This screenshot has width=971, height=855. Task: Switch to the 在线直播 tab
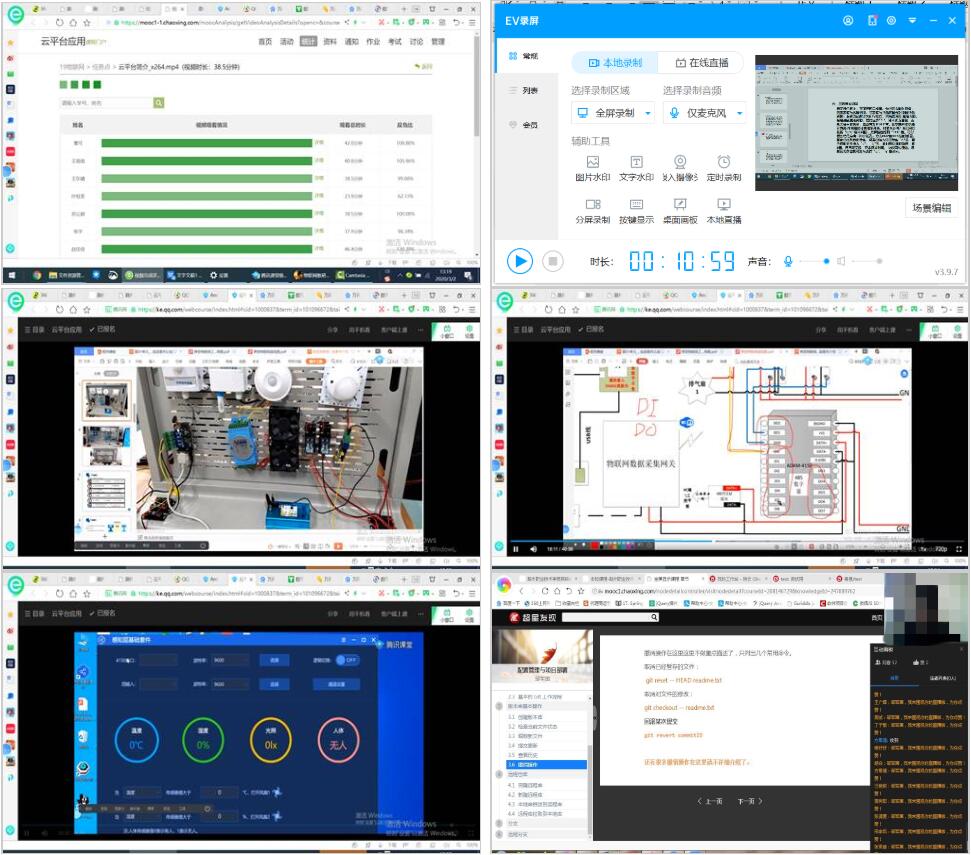pyautogui.click(x=701, y=62)
